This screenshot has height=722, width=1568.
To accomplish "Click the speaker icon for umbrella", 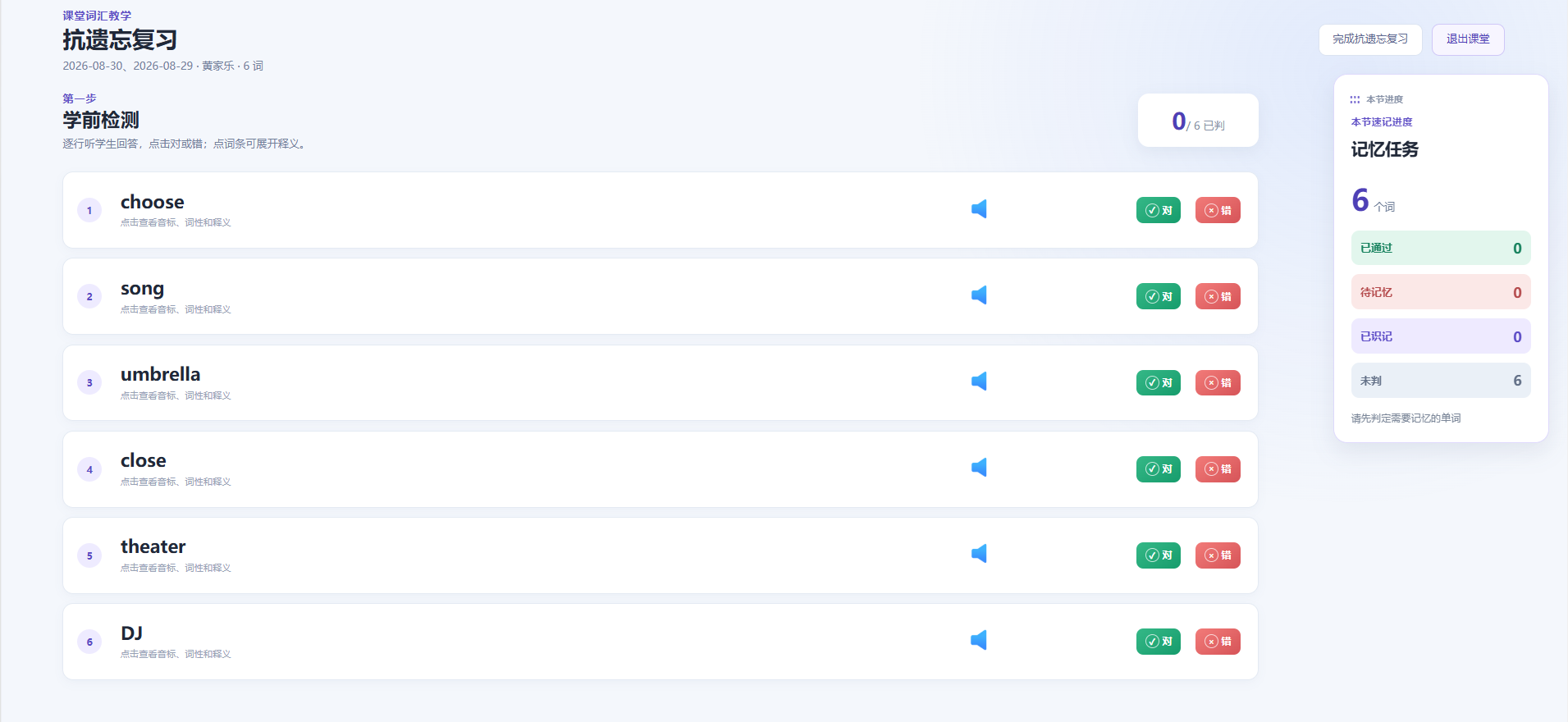I will pos(979,382).
